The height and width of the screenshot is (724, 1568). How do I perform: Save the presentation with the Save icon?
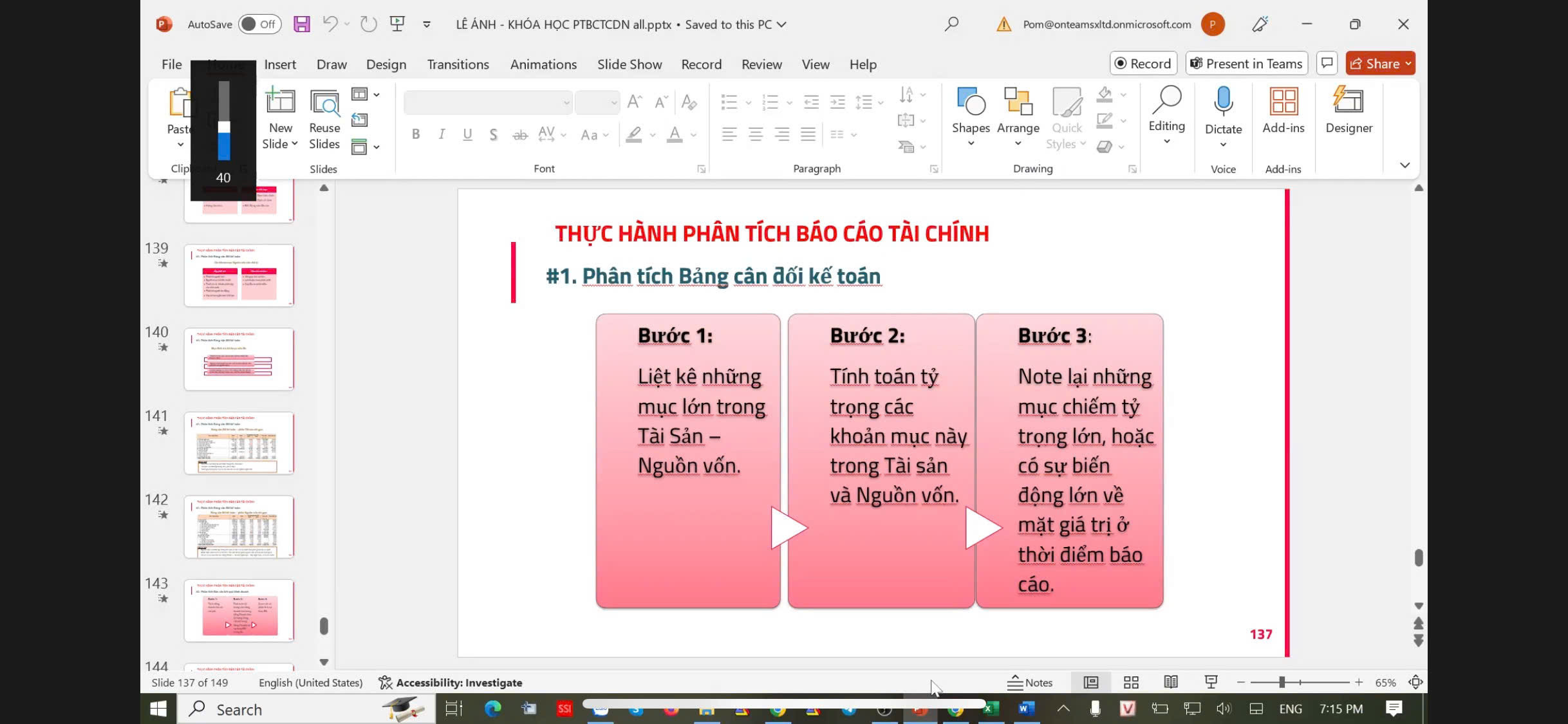301,24
